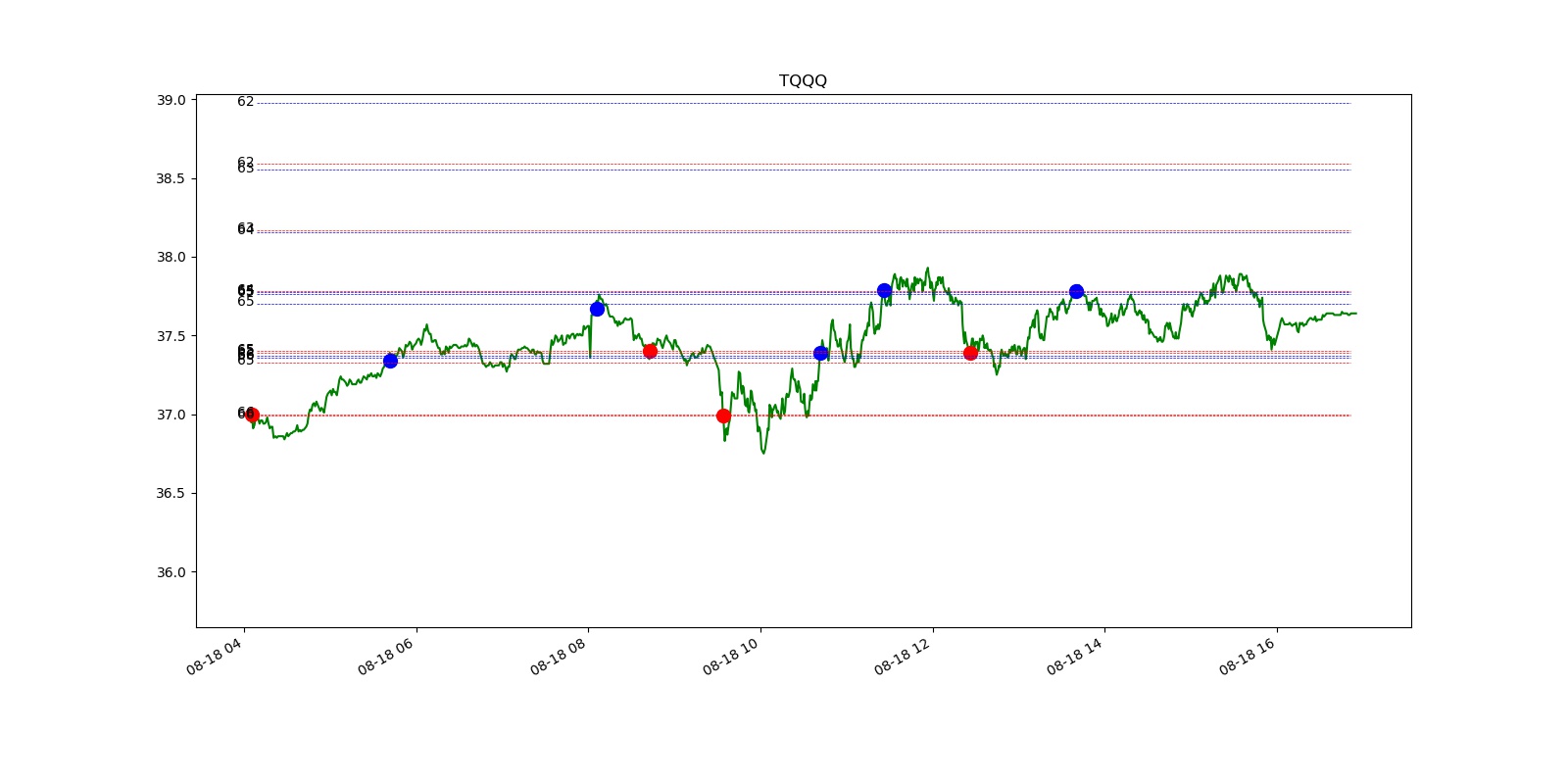
Task: Select the 37.5 y-axis tick label
Action: [x=171, y=336]
